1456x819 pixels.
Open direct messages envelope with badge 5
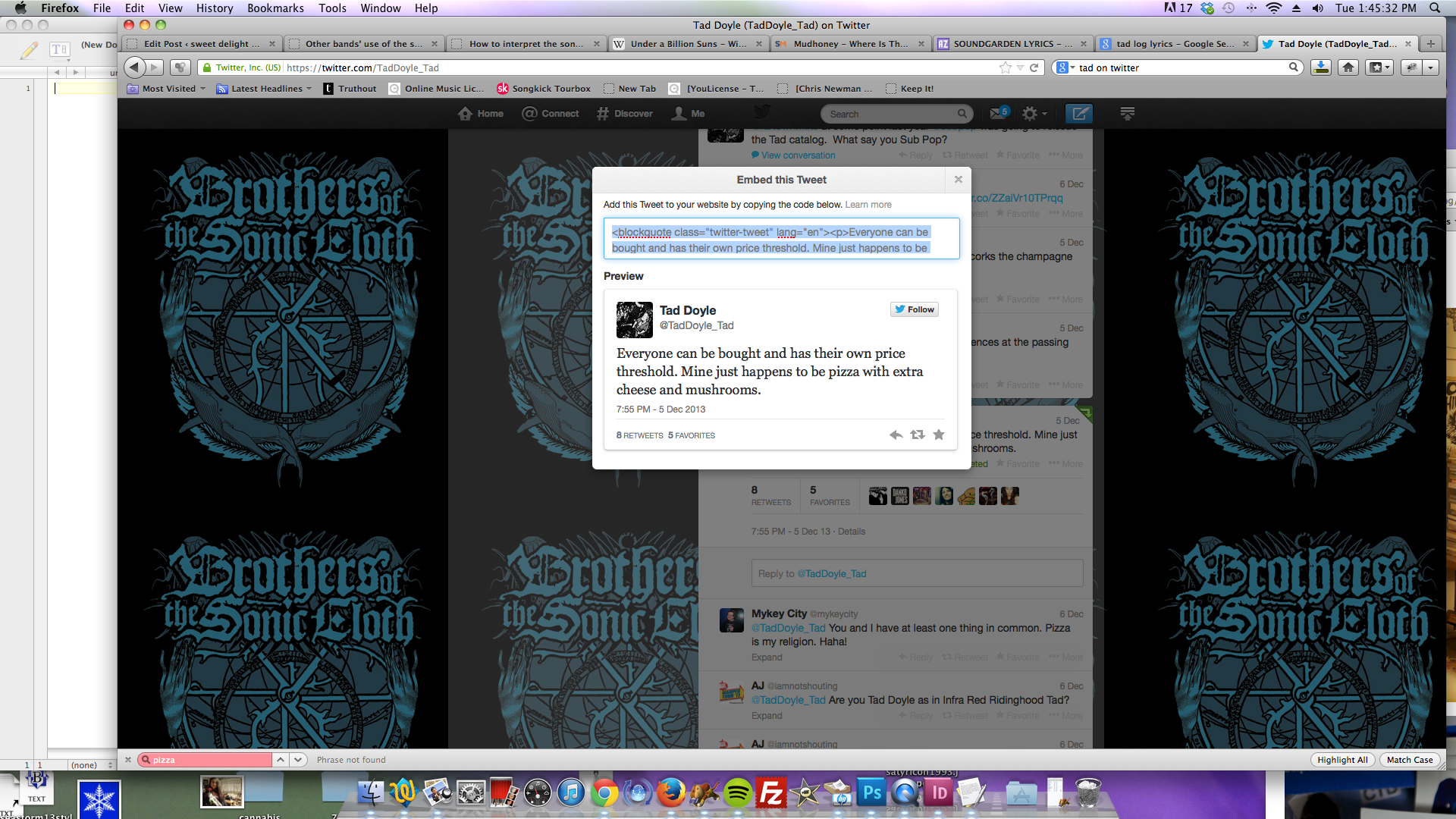[x=999, y=113]
